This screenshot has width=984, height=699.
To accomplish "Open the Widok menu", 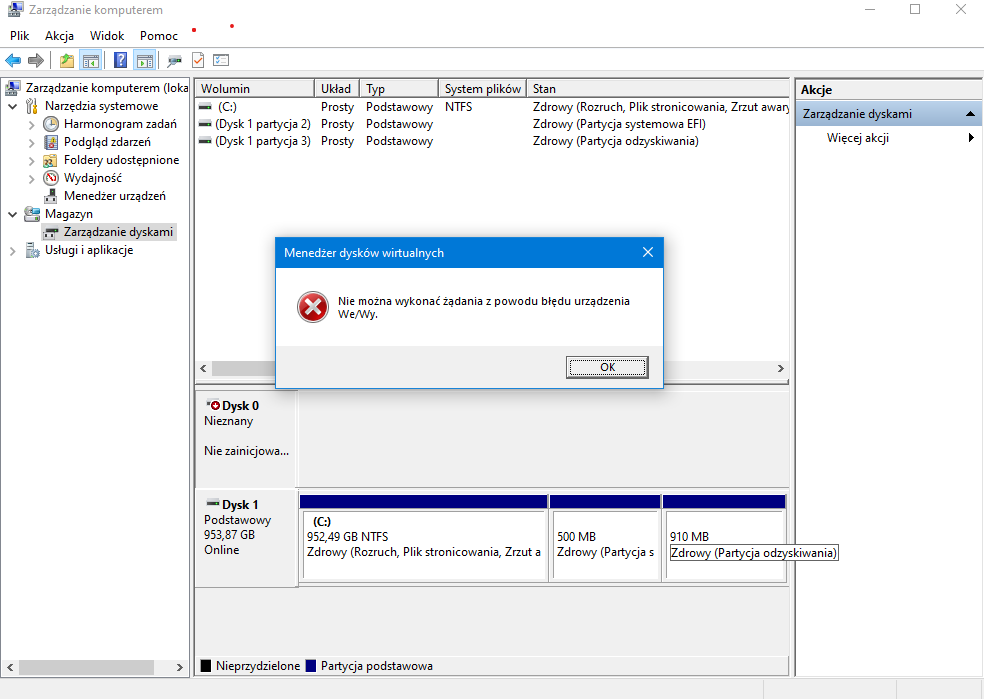I will pos(107,35).
